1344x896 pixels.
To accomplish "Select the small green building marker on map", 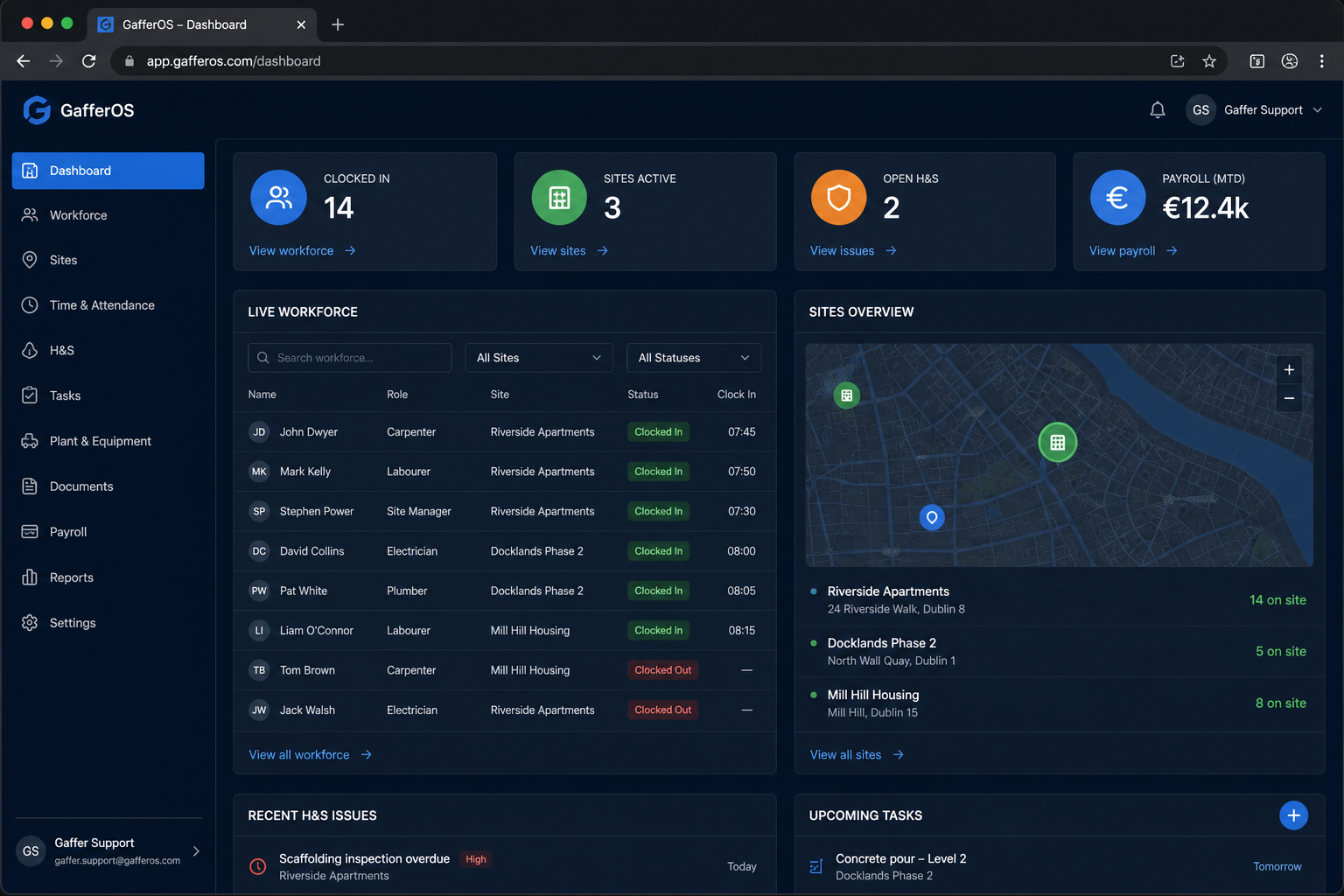I will coord(846,395).
